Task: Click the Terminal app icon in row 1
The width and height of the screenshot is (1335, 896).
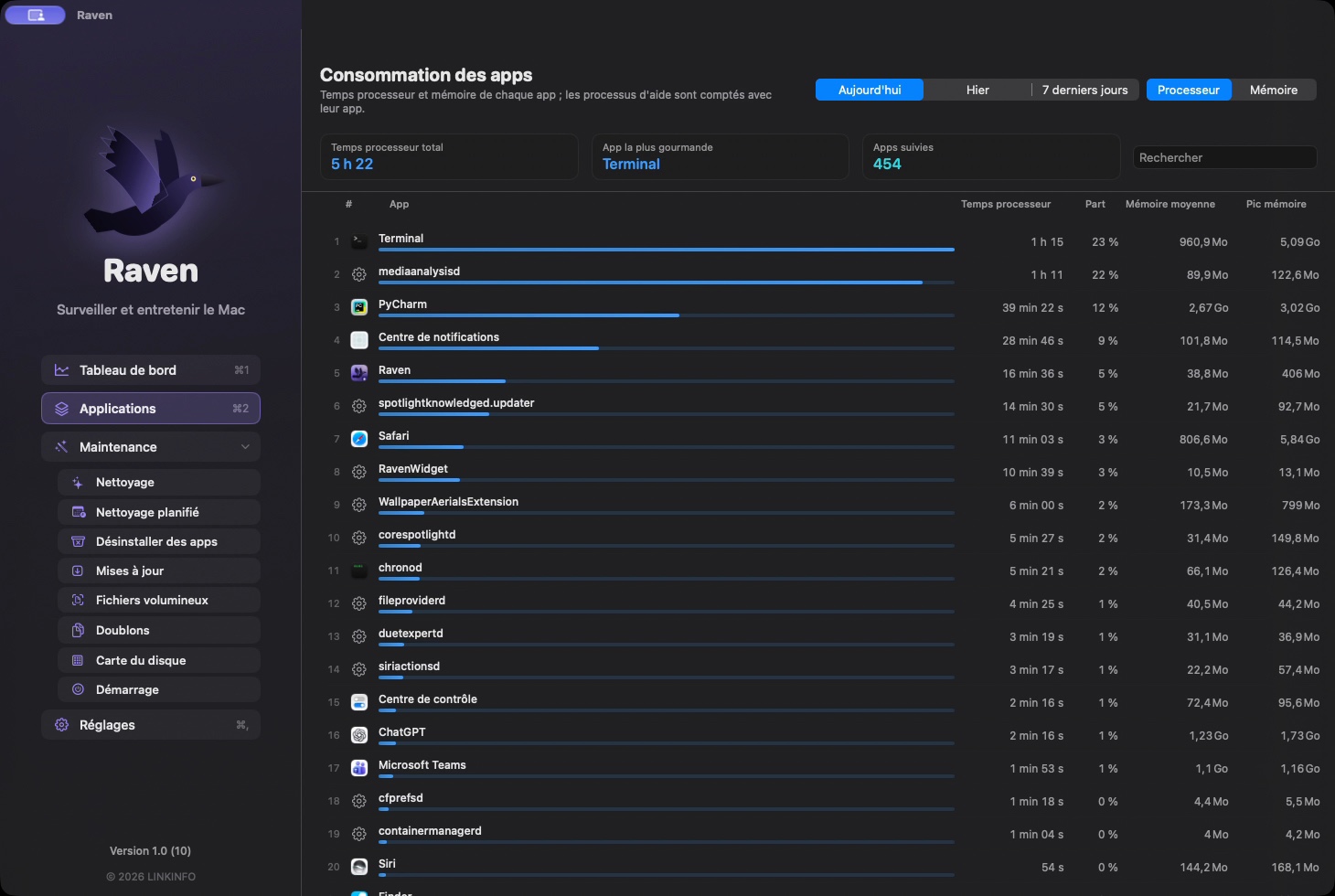Action: coord(359,241)
